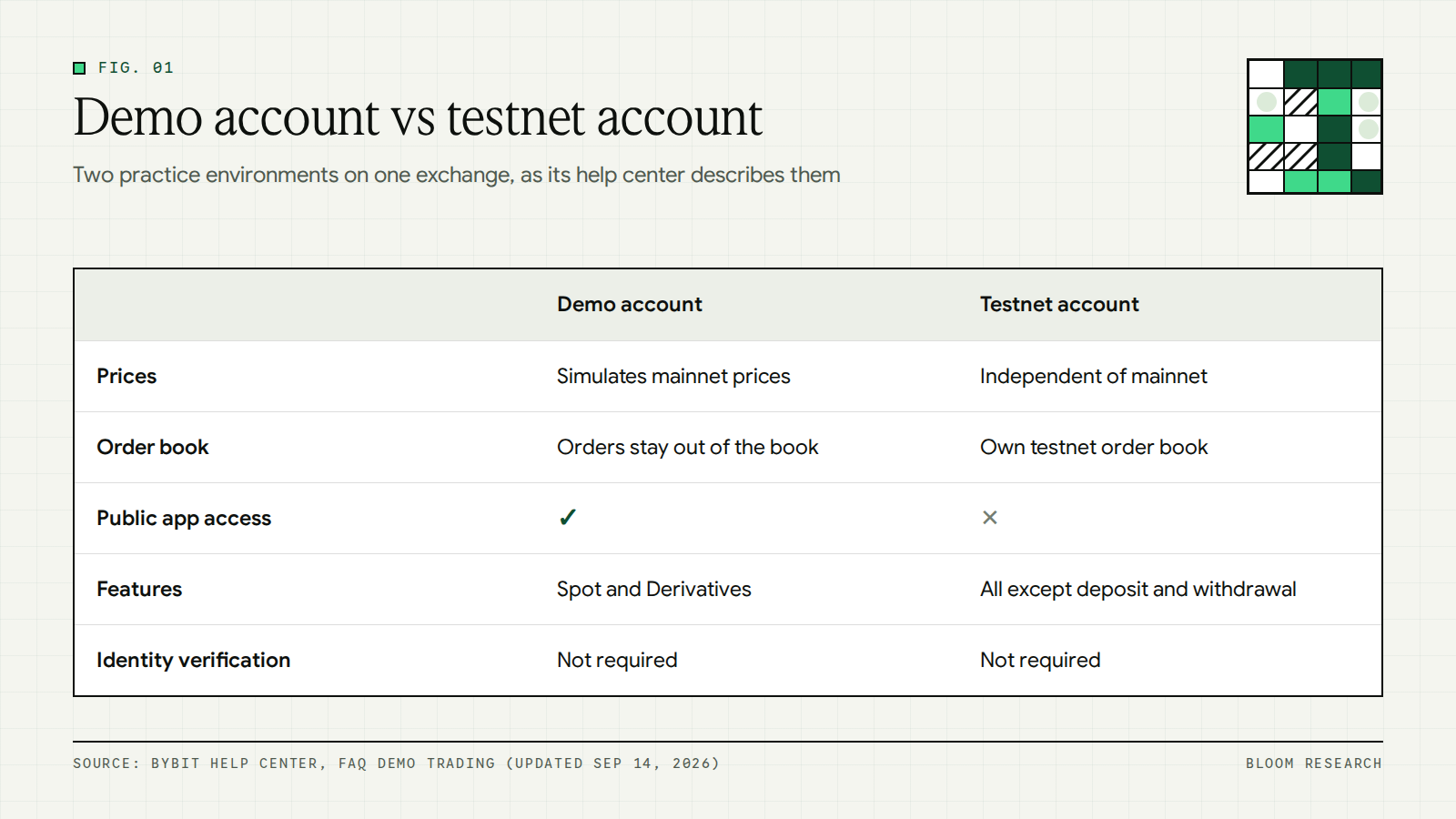The image size is (1456, 819).
Task: Click the title 'Demo account vs testnet account'
Action: [x=418, y=117]
